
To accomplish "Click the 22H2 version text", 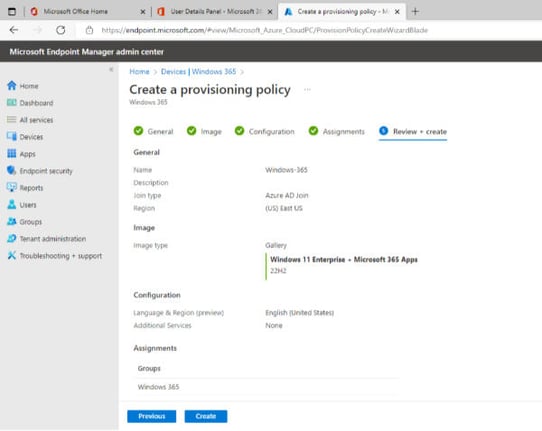I will pos(278,271).
